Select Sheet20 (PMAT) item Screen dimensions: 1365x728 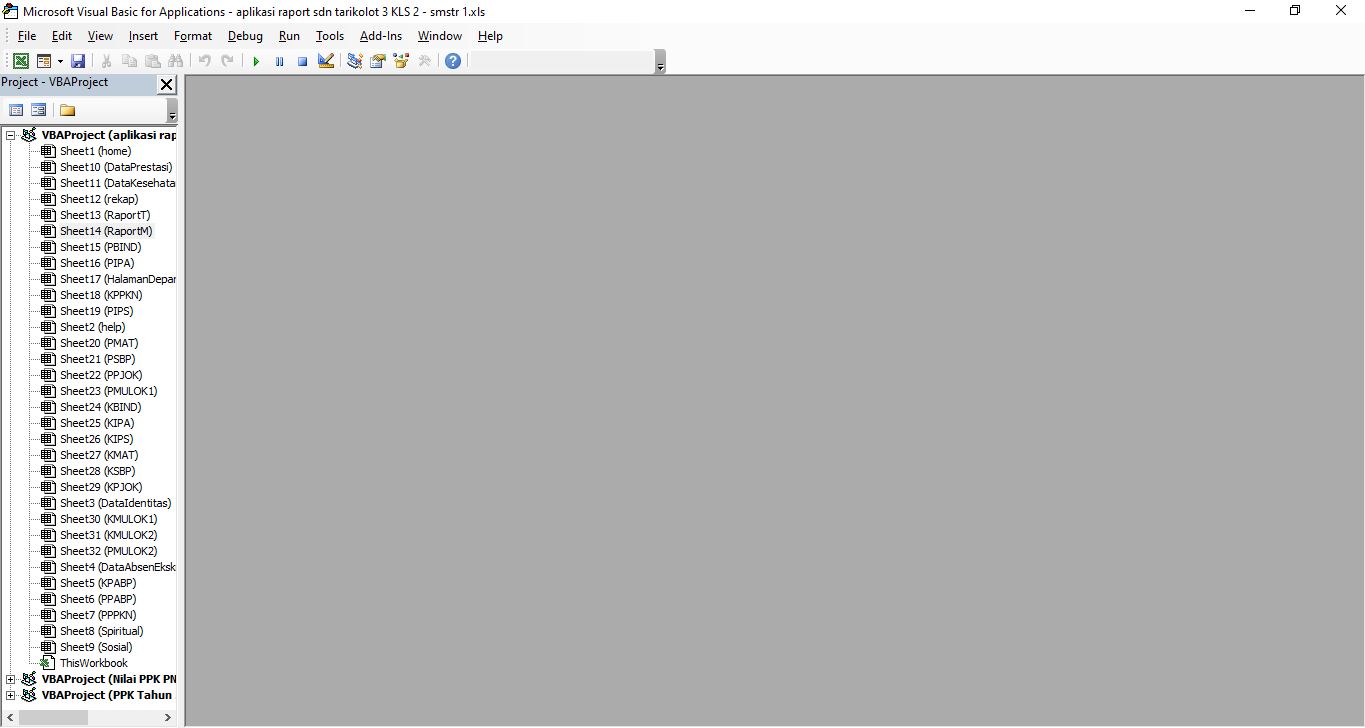[x=99, y=343]
